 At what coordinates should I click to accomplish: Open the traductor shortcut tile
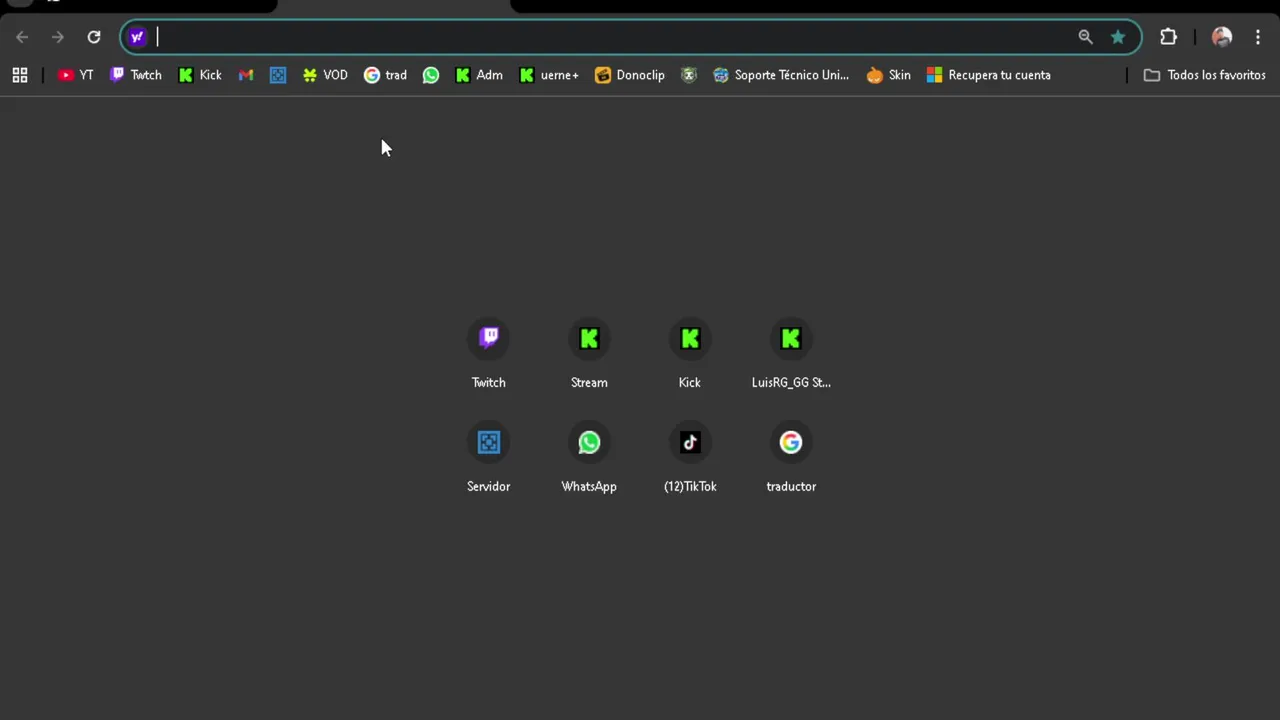[791, 459]
